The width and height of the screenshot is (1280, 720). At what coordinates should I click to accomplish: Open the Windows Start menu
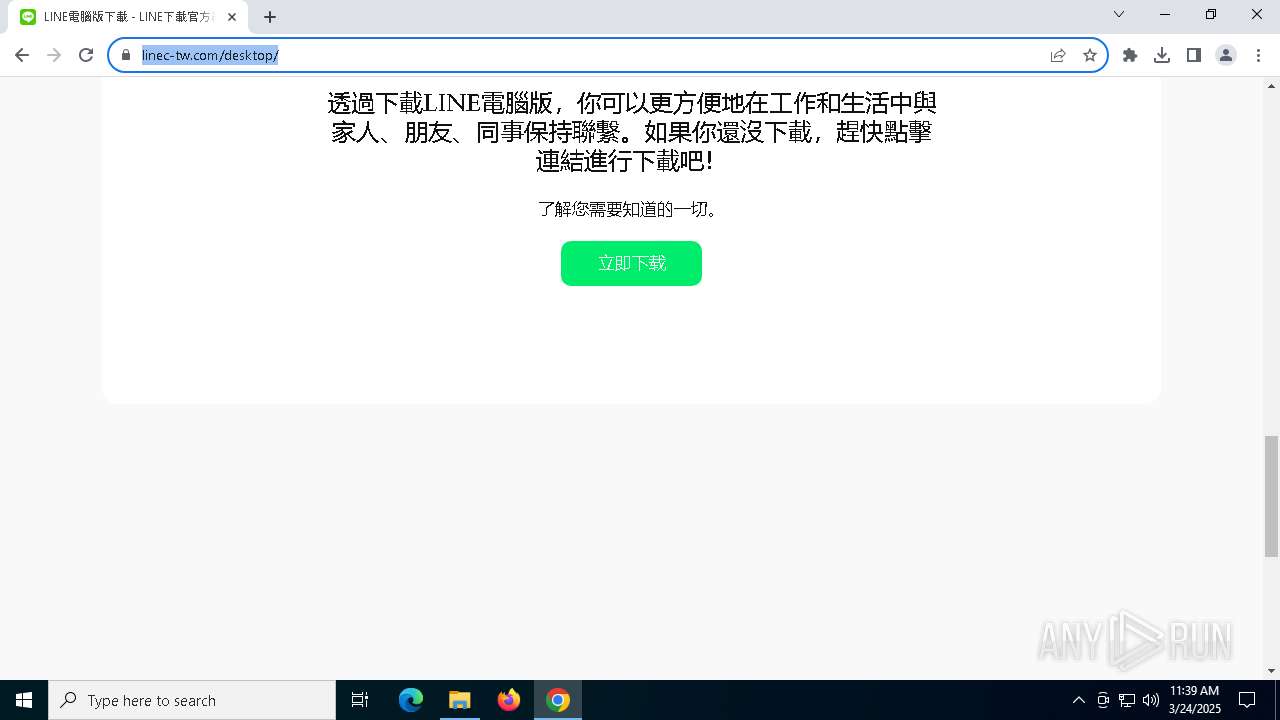click(x=24, y=700)
